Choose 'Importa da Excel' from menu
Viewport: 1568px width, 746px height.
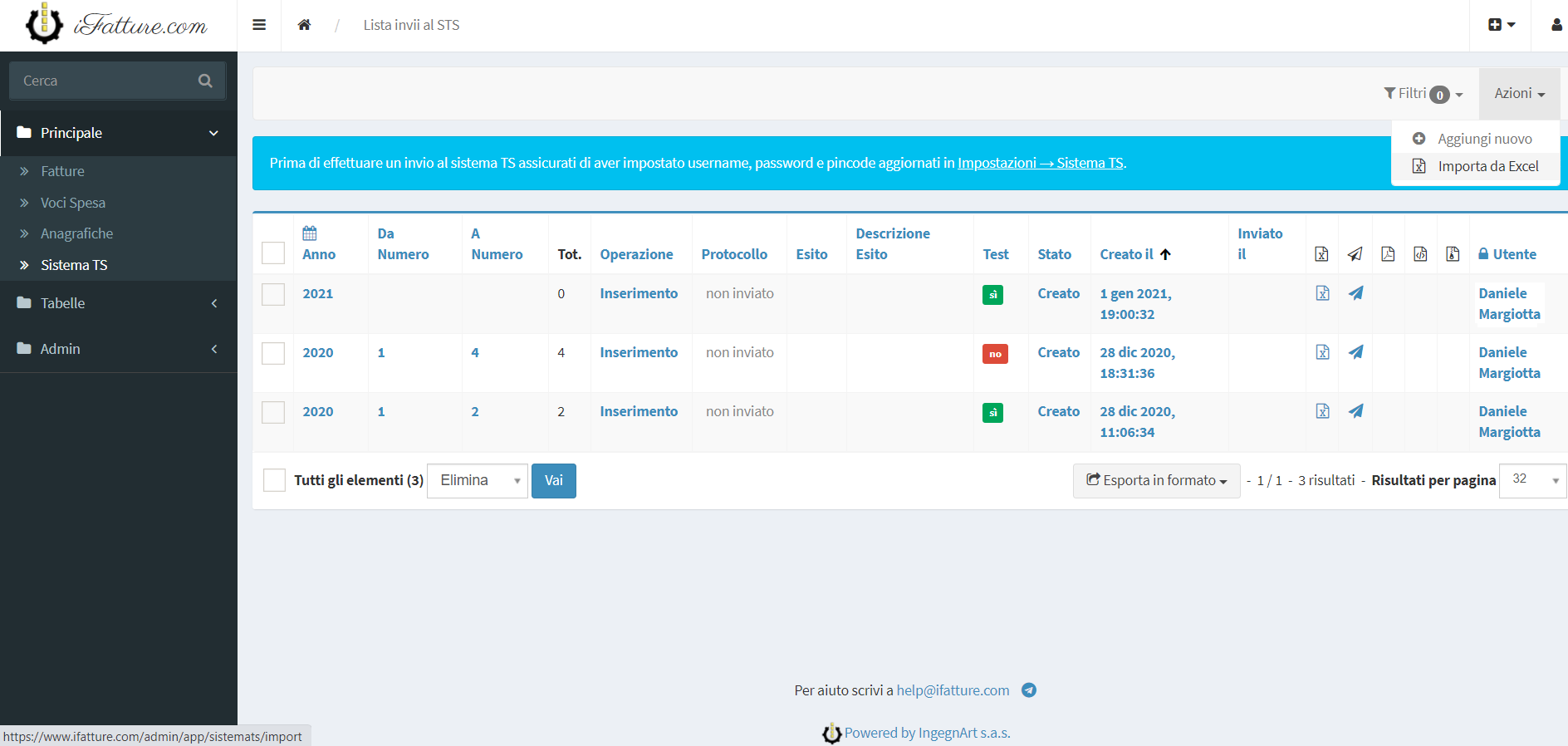click(1487, 166)
